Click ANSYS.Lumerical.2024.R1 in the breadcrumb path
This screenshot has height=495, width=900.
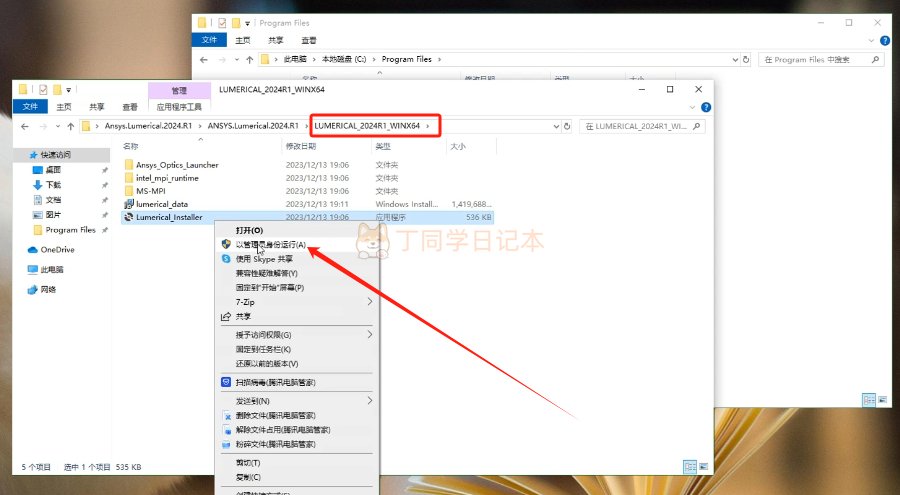pyautogui.click(x=253, y=127)
